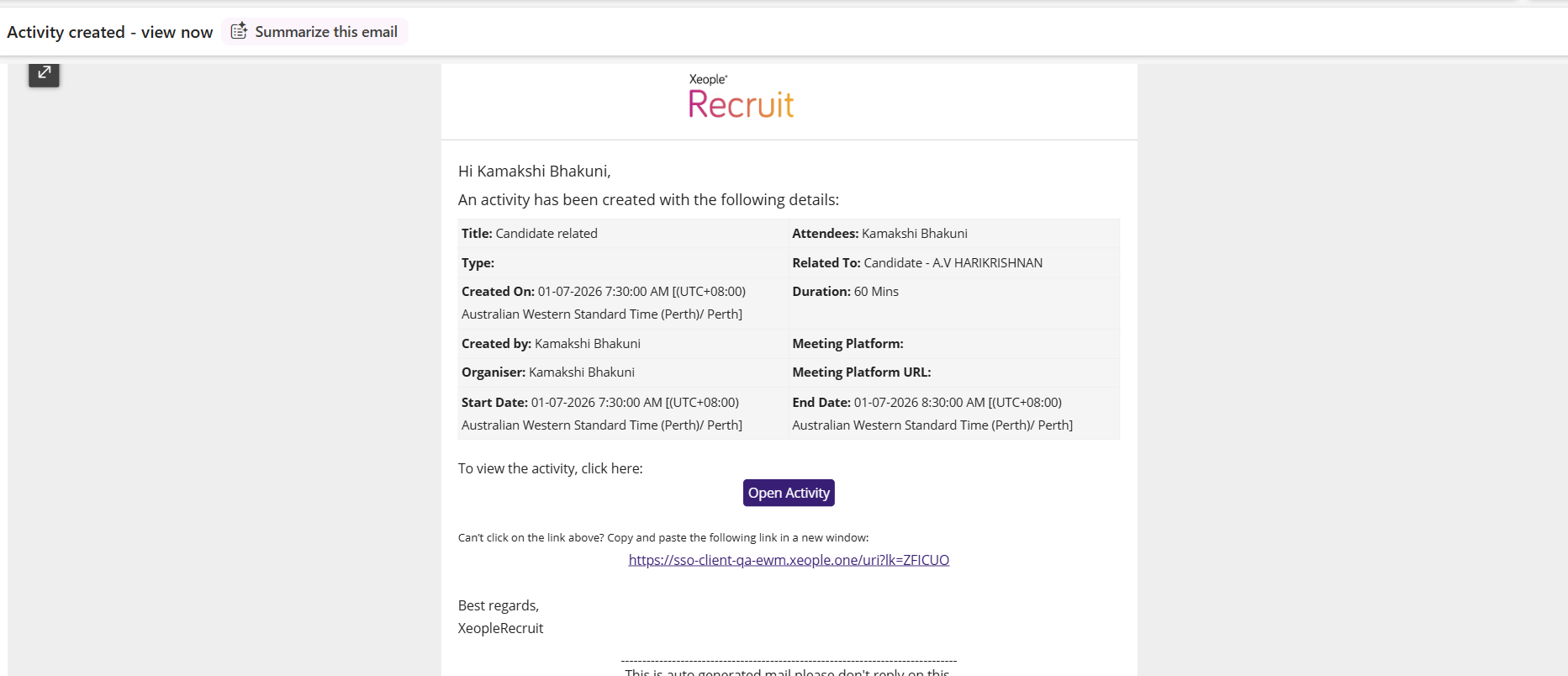Click the Hi Kamakshi Bhakuni greeting line
The image size is (1568, 676).
pyautogui.click(x=535, y=171)
